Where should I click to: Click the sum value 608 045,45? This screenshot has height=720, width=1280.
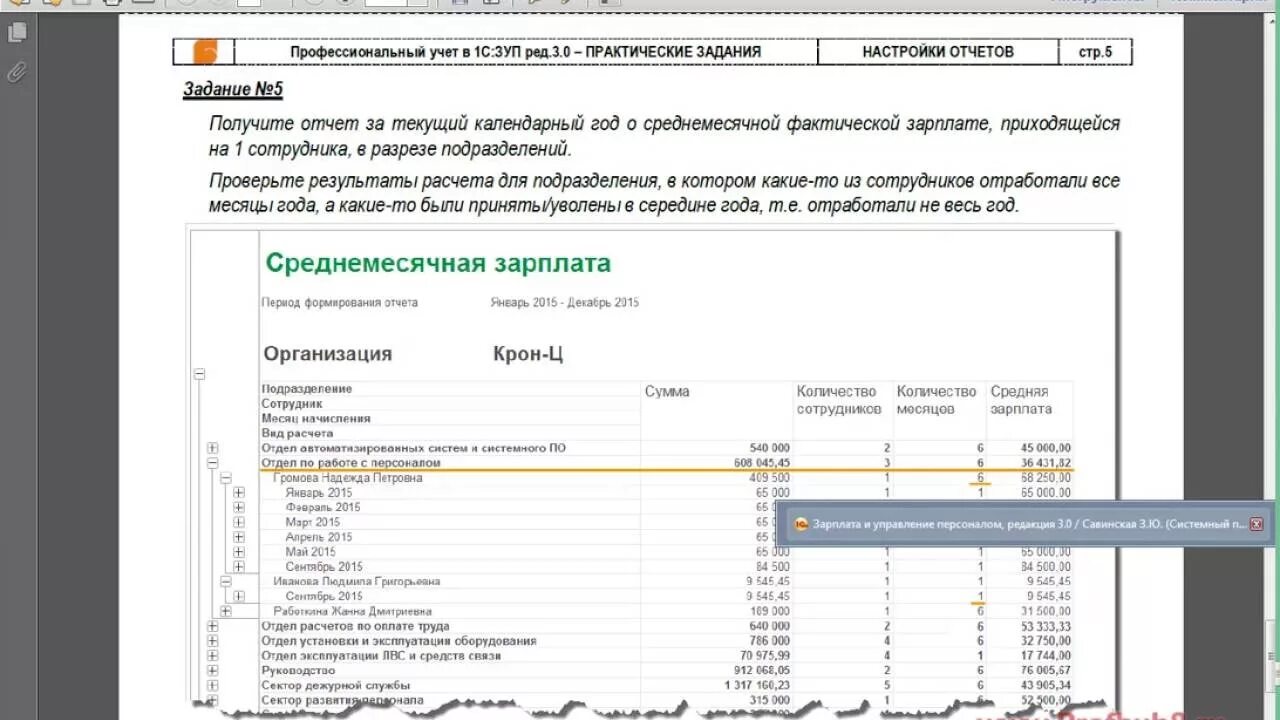pyautogui.click(x=762, y=463)
